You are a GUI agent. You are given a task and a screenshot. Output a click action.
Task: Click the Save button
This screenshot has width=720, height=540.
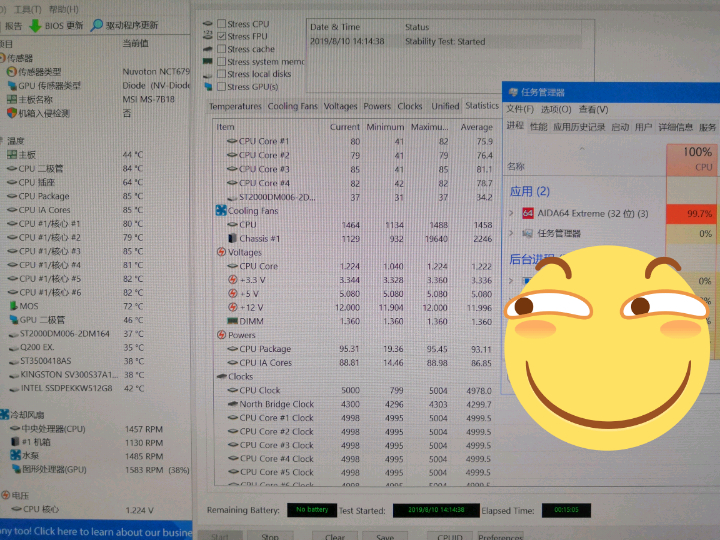[x=385, y=536]
